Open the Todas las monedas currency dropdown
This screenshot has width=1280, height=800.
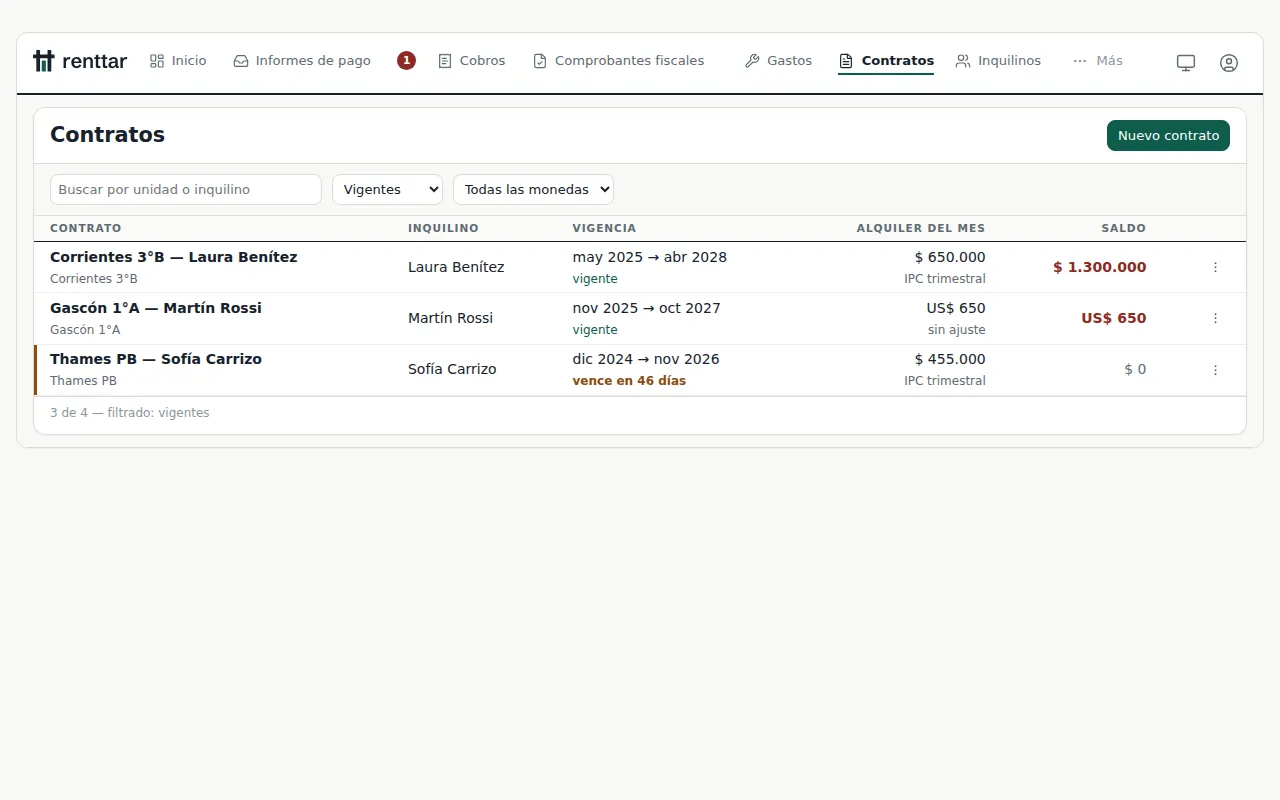pyautogui.click(x=533, y=189)
